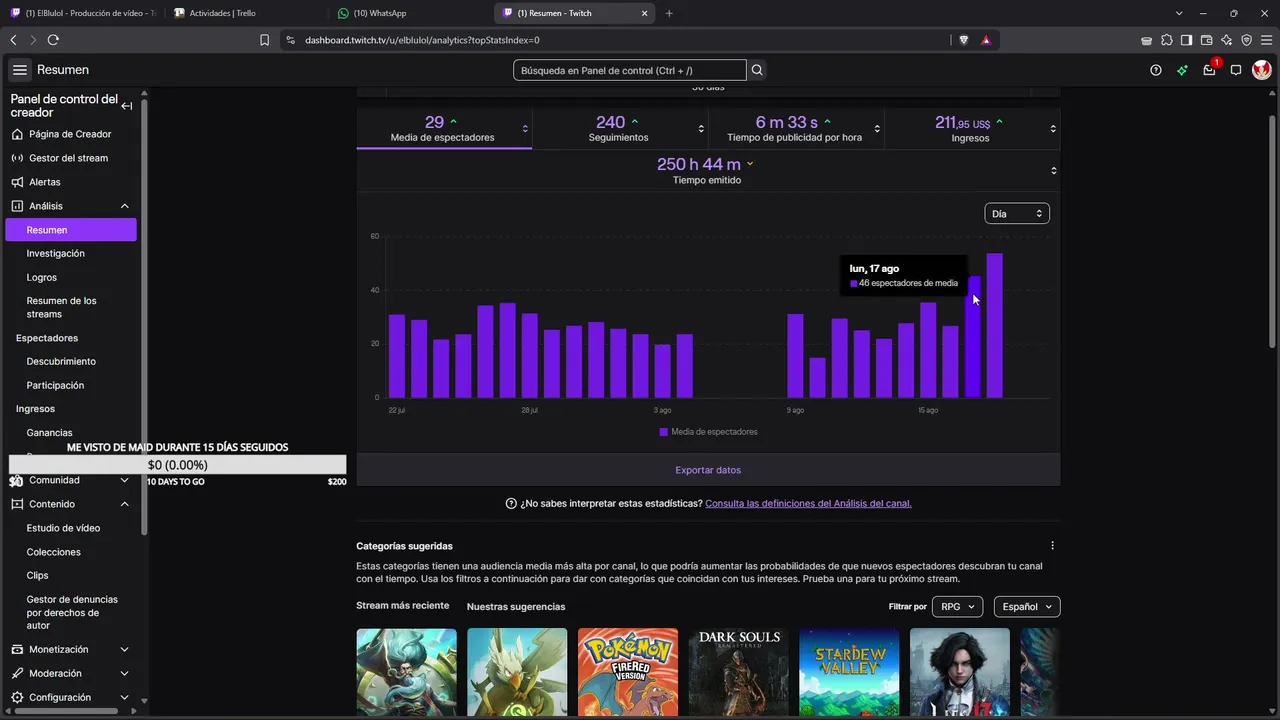The height and width of the screenshot is (720, 1280).
Task: Click Exportar datos button
Action: point(708,470)
